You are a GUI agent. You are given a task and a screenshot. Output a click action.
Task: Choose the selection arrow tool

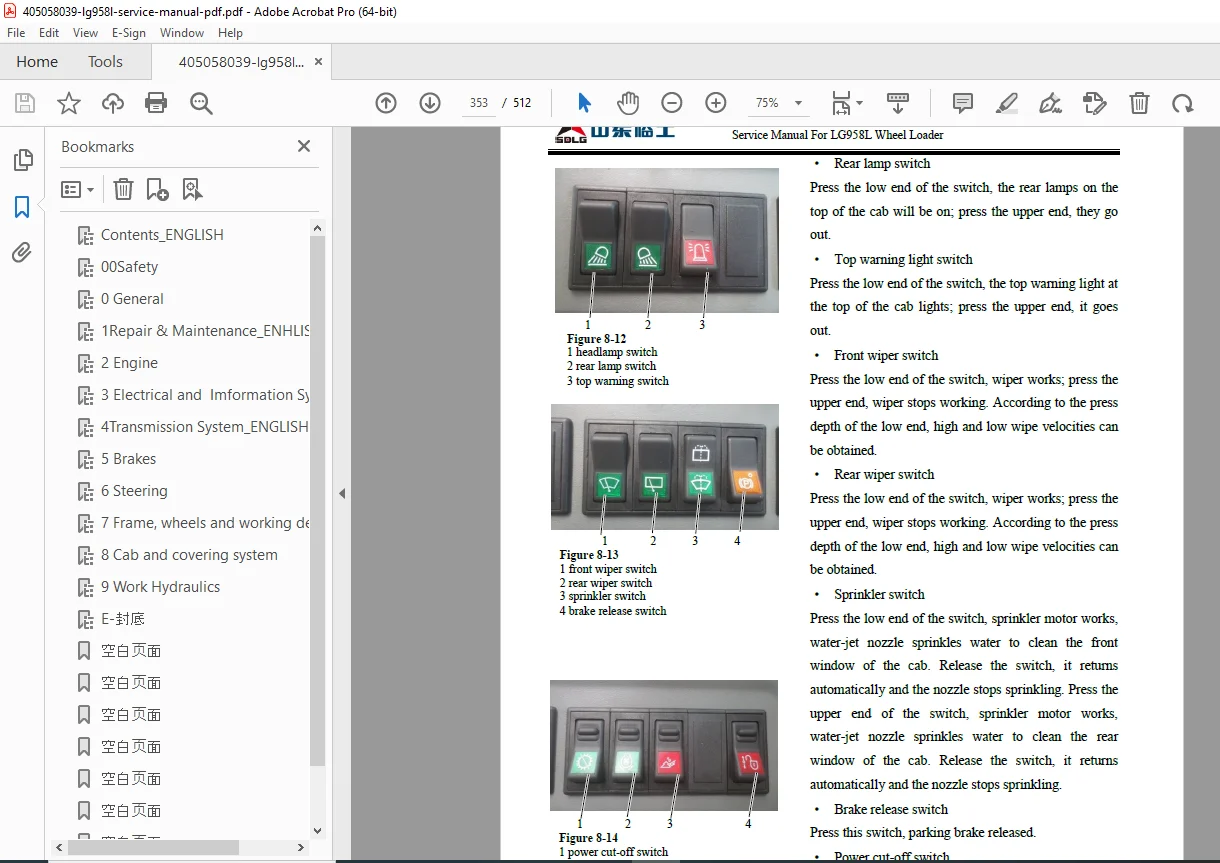click(x=584, y=102)
